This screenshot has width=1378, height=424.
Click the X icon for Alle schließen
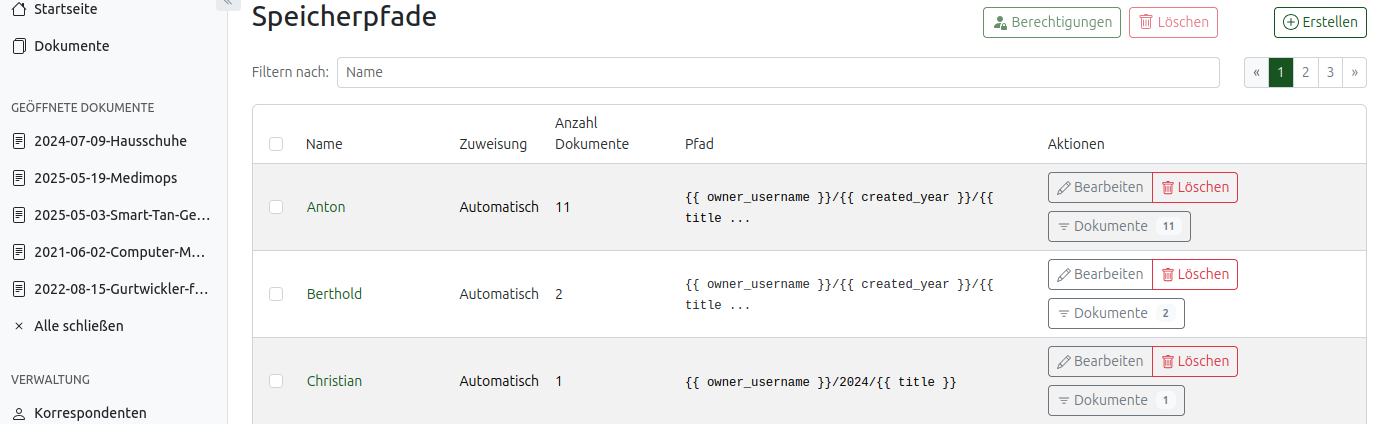click(x=18, y=326)
